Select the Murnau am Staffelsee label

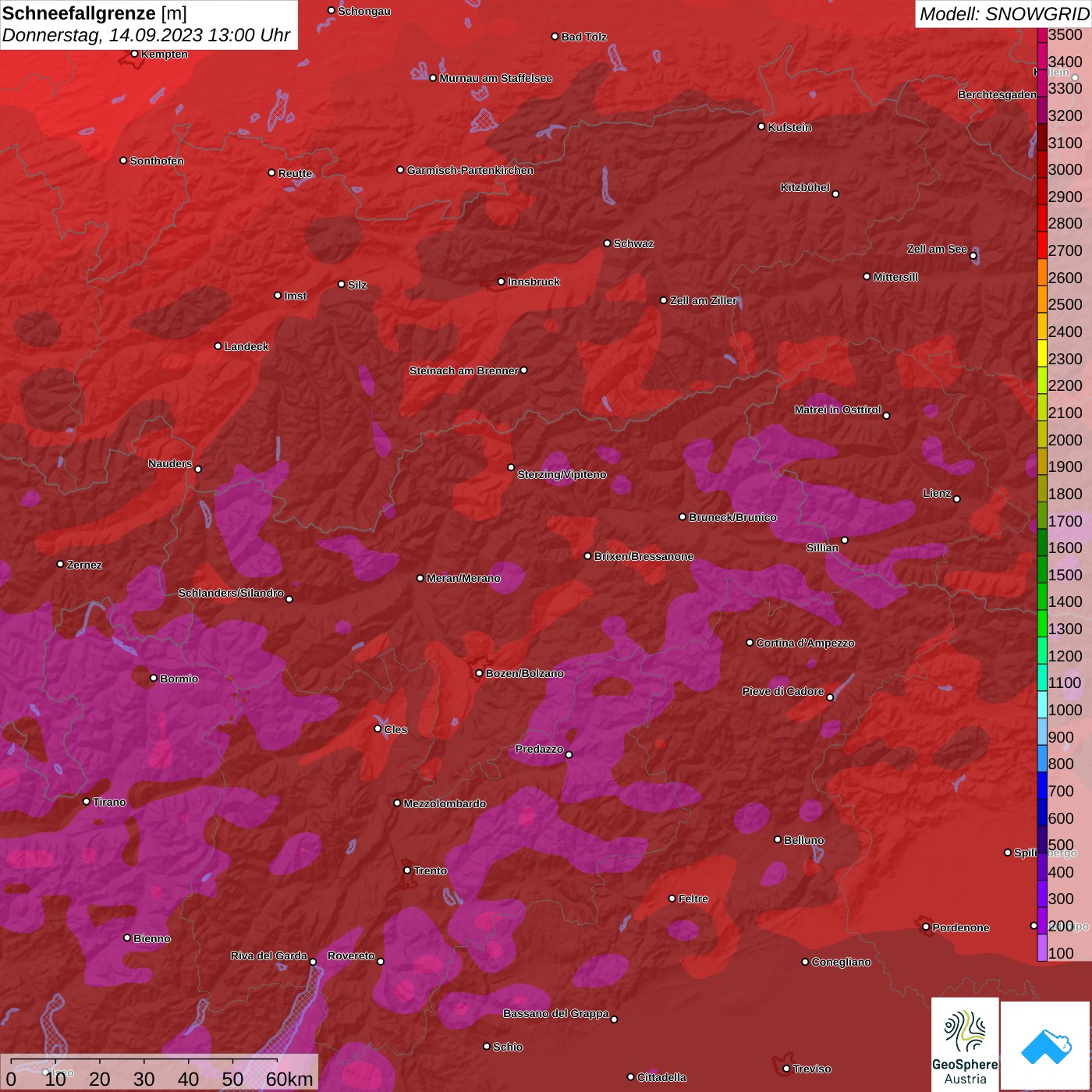coord(495,78)
